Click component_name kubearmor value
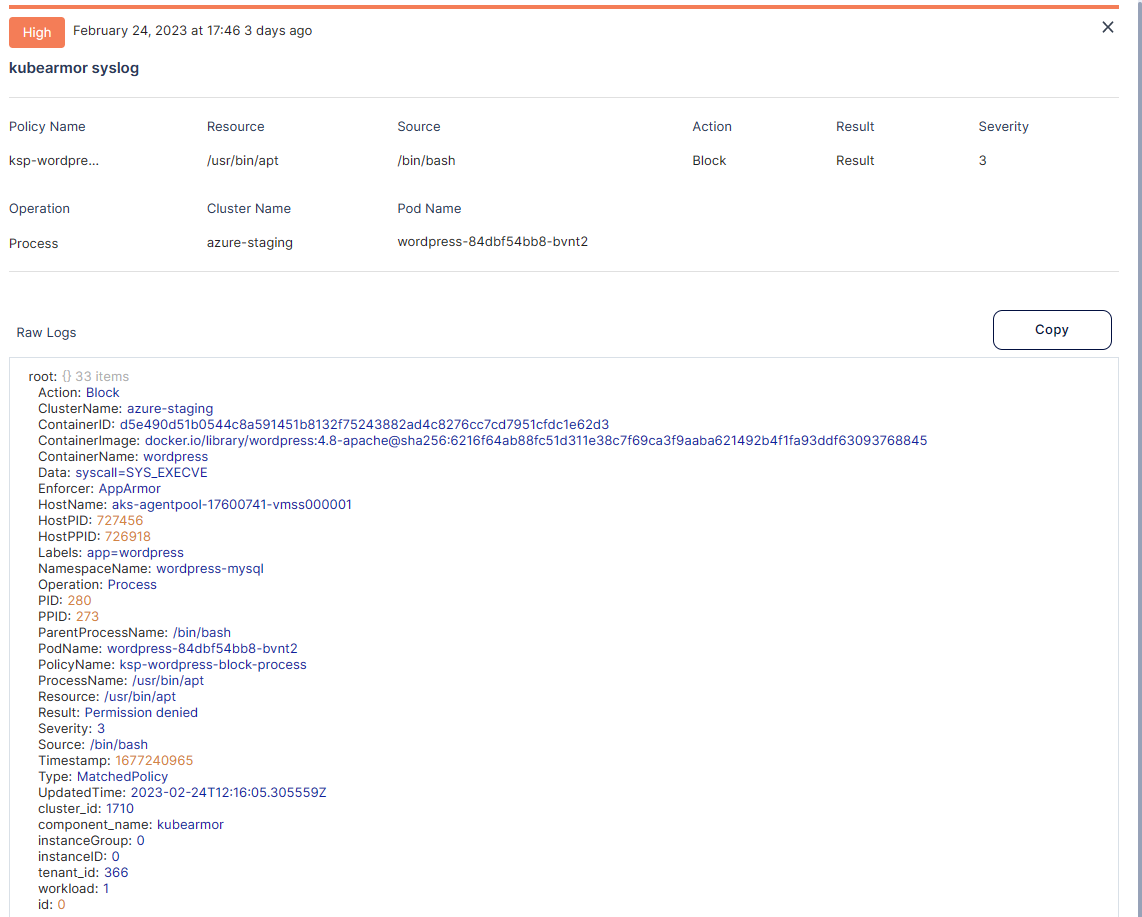Image resolution: width=1142 pixels, height=917 pixels. click(x=190, y=825)
